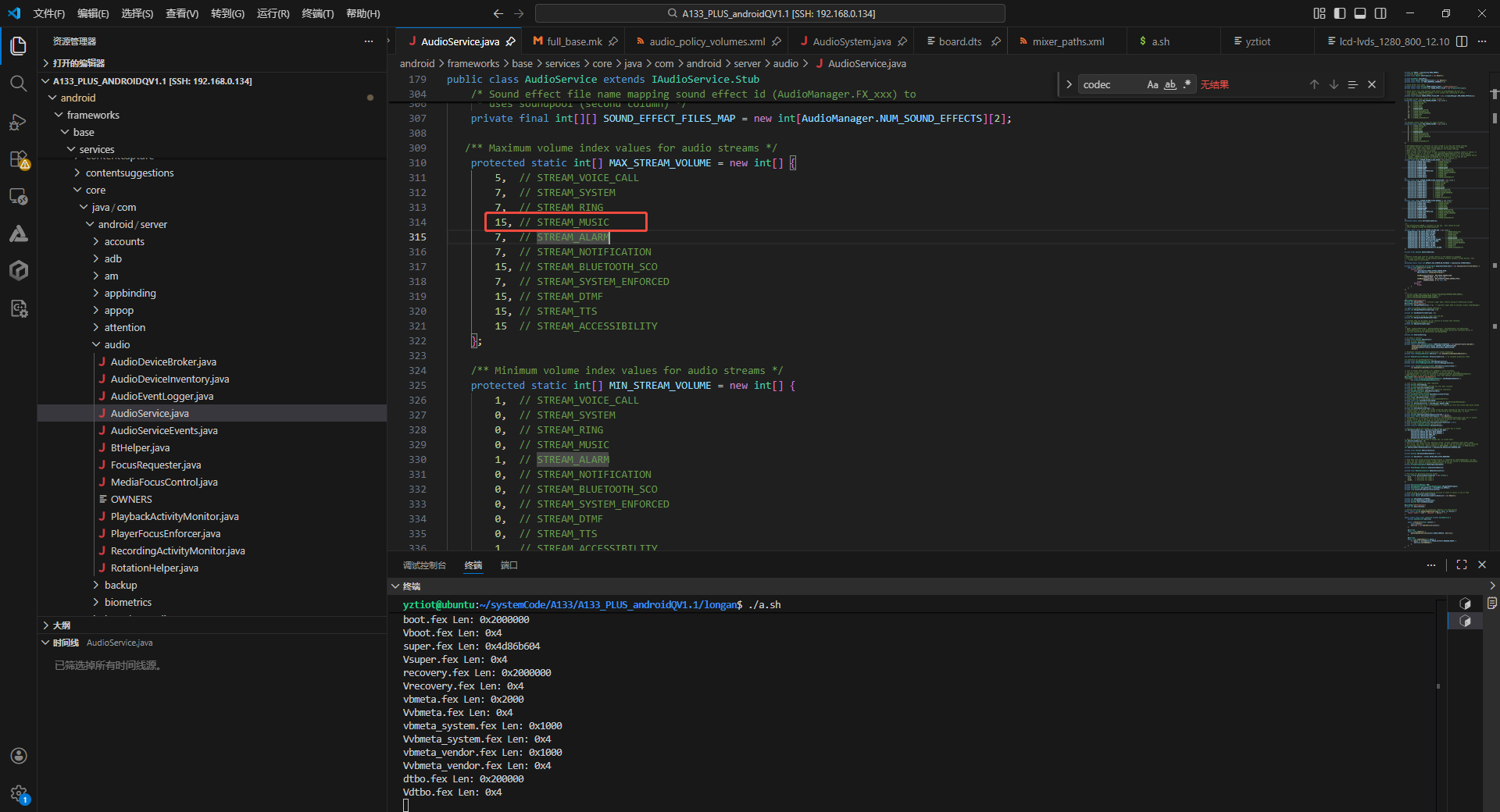
Task: Expand the find widget replace chevron
Action: [x=1069, y=84]
